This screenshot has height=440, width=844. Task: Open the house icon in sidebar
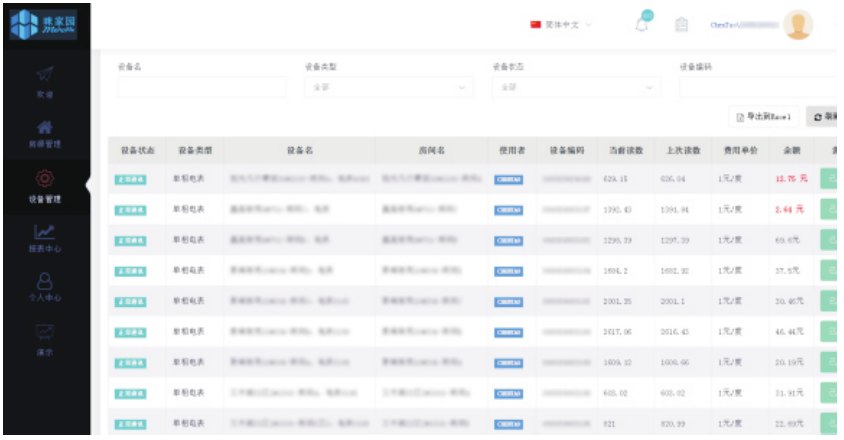click(45, 128)
